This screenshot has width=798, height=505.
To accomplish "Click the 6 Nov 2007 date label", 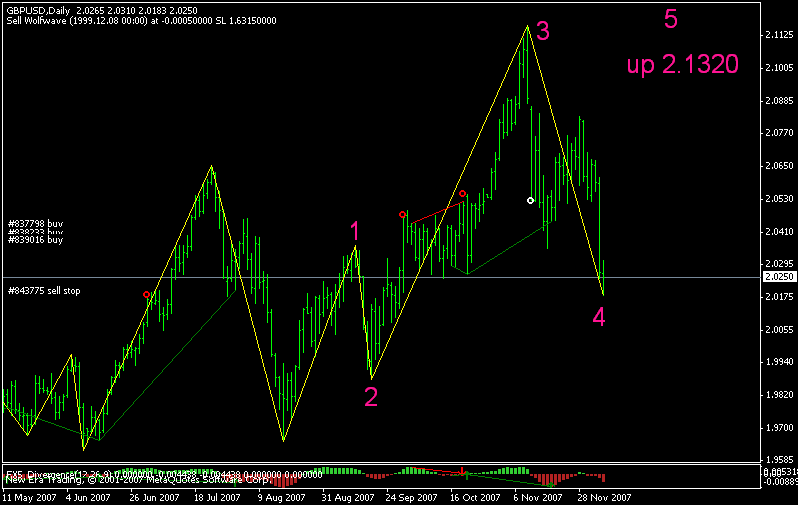I will 538,497.
